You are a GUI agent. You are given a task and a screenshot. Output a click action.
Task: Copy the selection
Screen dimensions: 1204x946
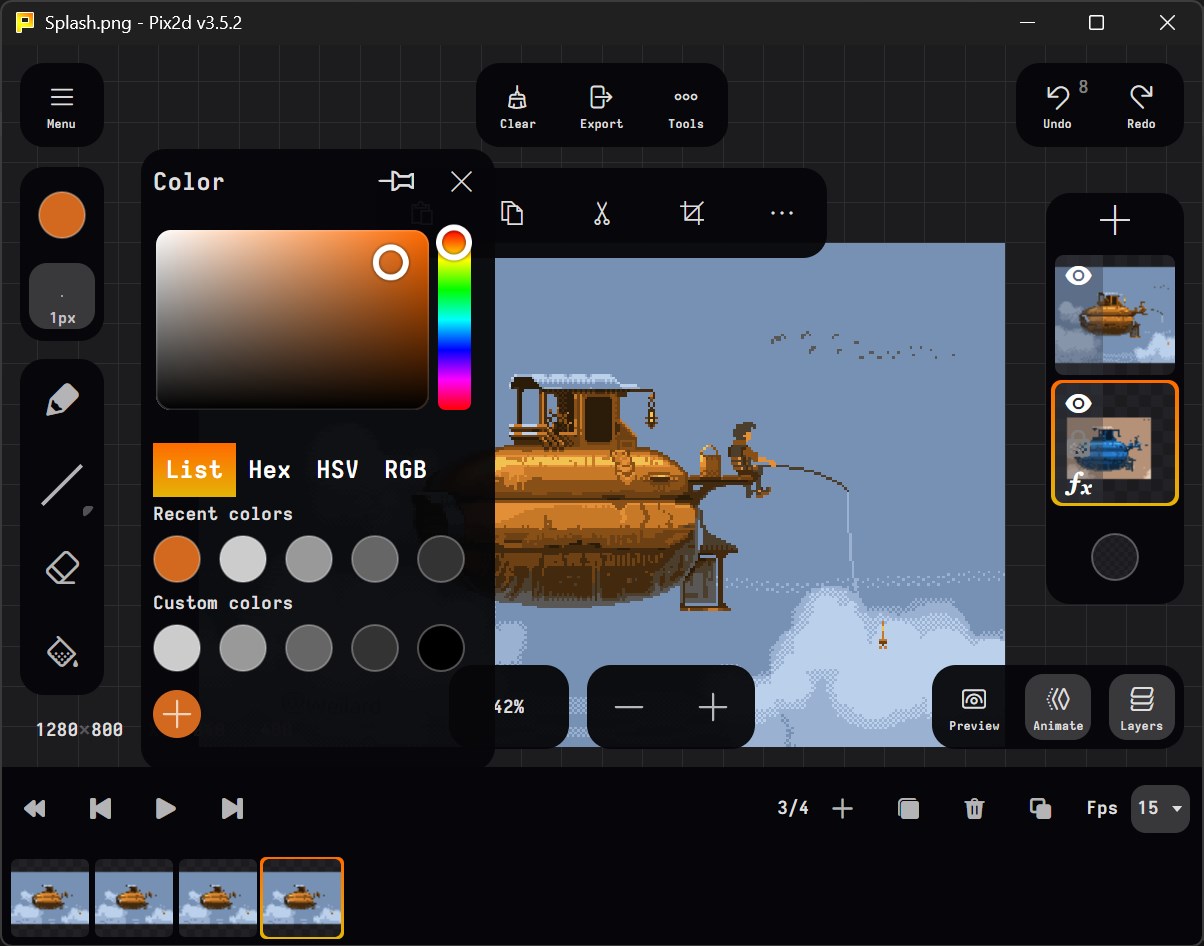[x=512, y=213]
